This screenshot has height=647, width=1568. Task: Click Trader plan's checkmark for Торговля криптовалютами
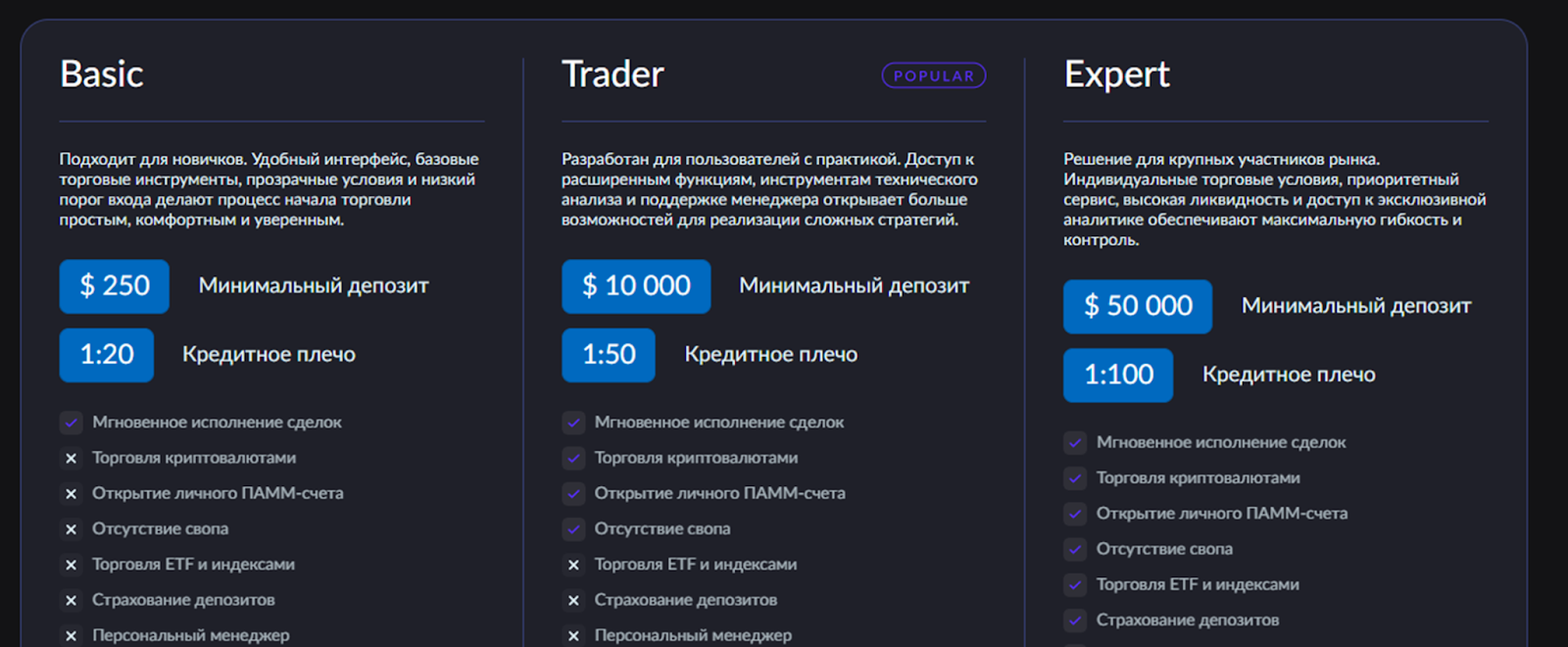pyautogui.click(x=573, y=458)
